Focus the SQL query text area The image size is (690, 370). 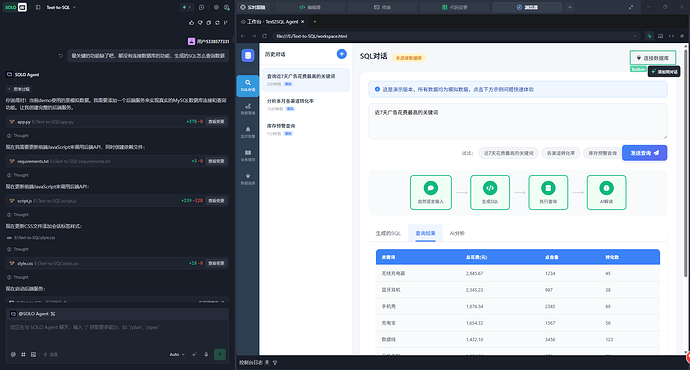point(518,121)
